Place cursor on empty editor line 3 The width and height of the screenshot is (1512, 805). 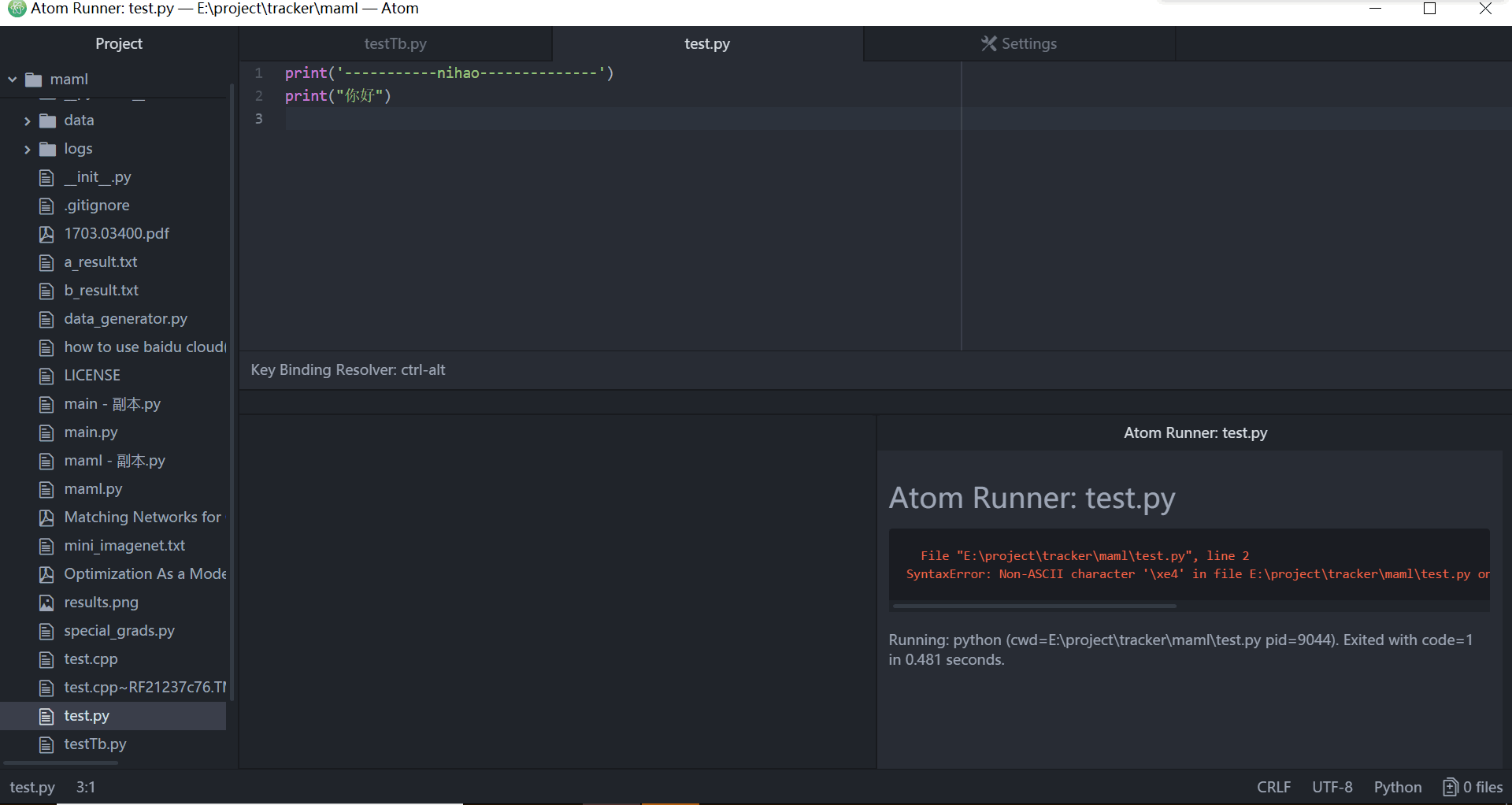tap(898, 119)
